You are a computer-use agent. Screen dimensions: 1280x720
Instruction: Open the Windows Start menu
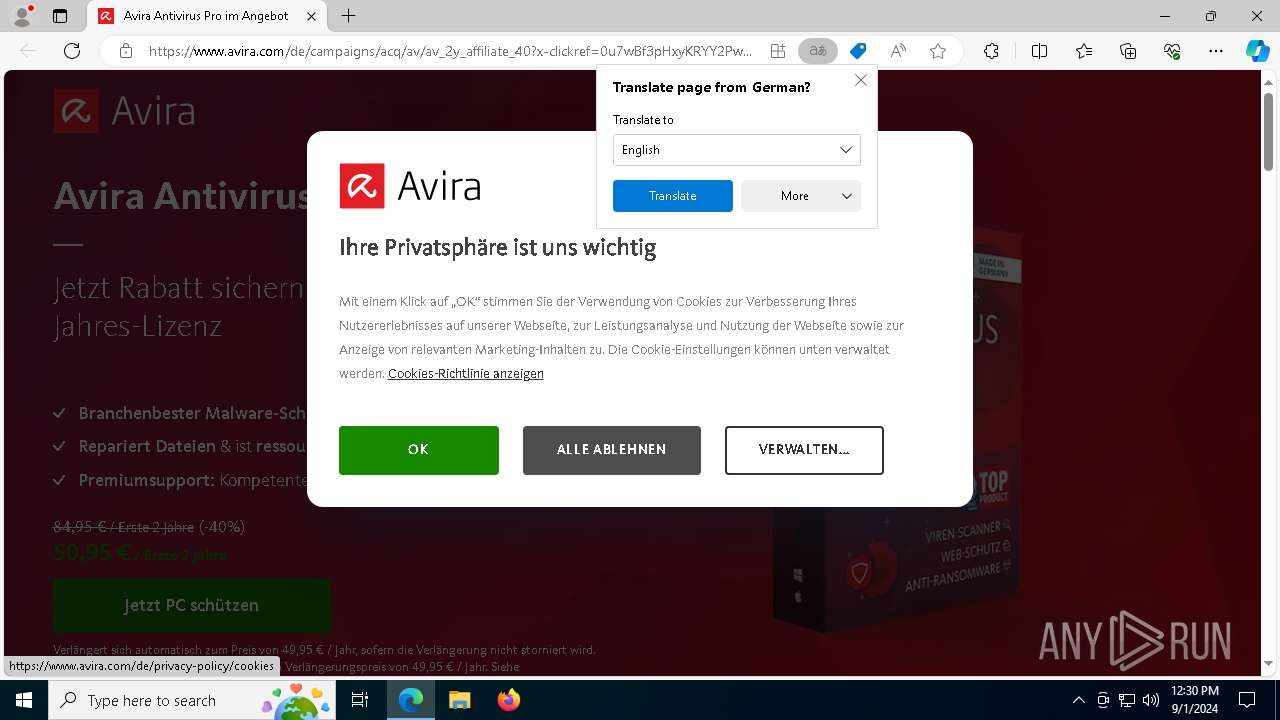pyautogui.click(x=24, y=700)
